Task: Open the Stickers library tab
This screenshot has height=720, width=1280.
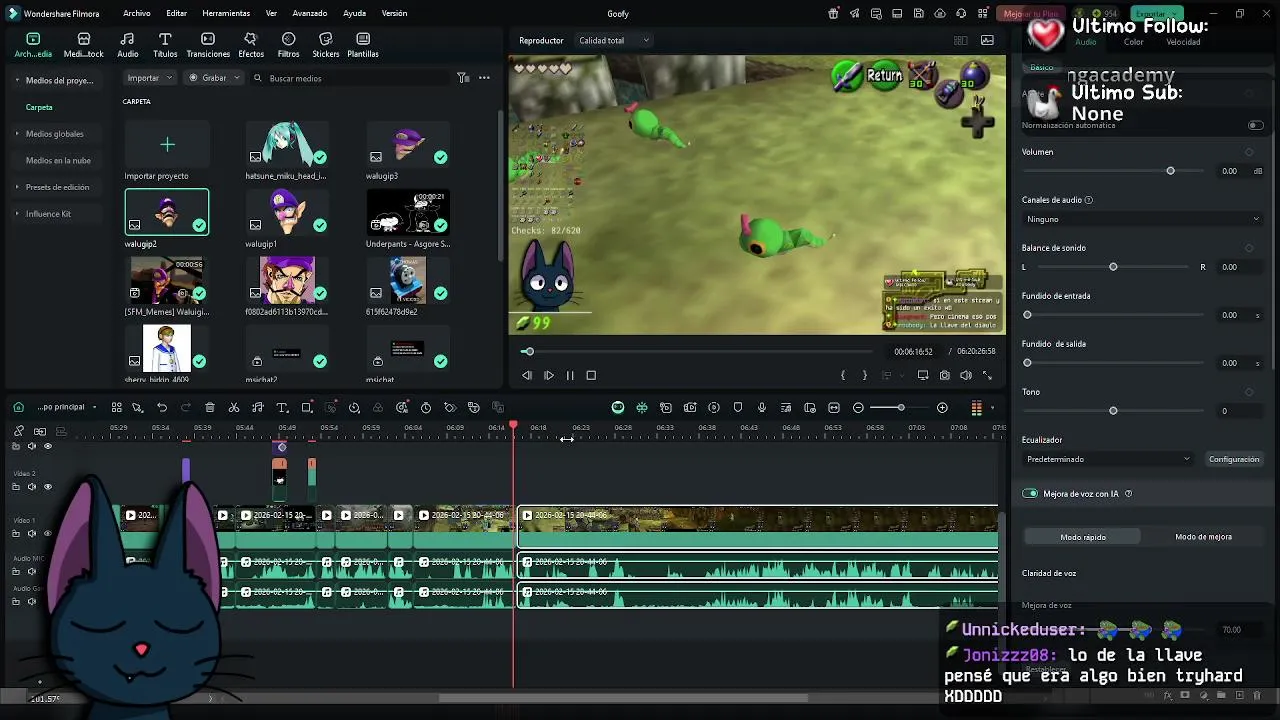Action: 325,45
